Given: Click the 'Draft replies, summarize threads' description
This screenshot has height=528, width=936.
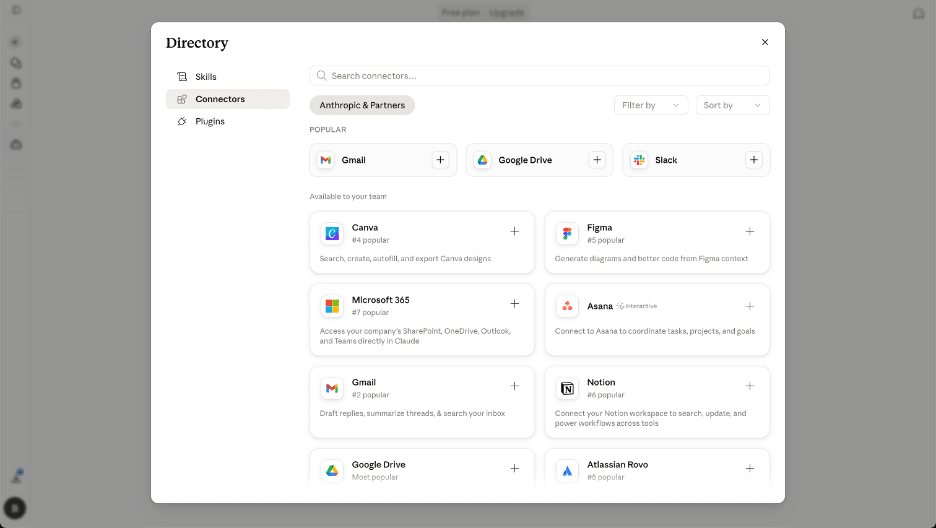Looking at the screenshot, I should [x=412, y=413].
